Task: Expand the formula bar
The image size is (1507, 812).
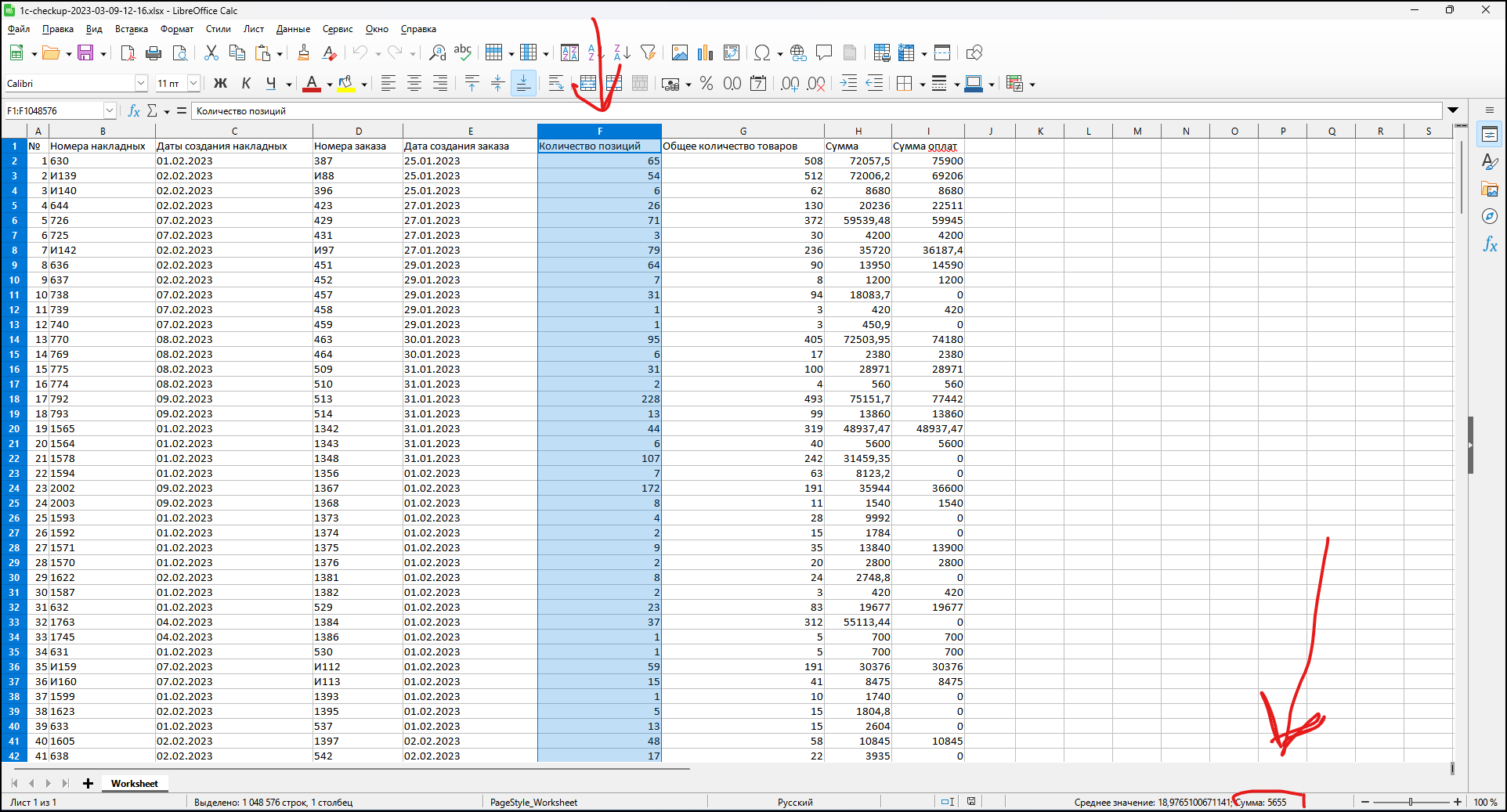Action: coord(1453,110)
